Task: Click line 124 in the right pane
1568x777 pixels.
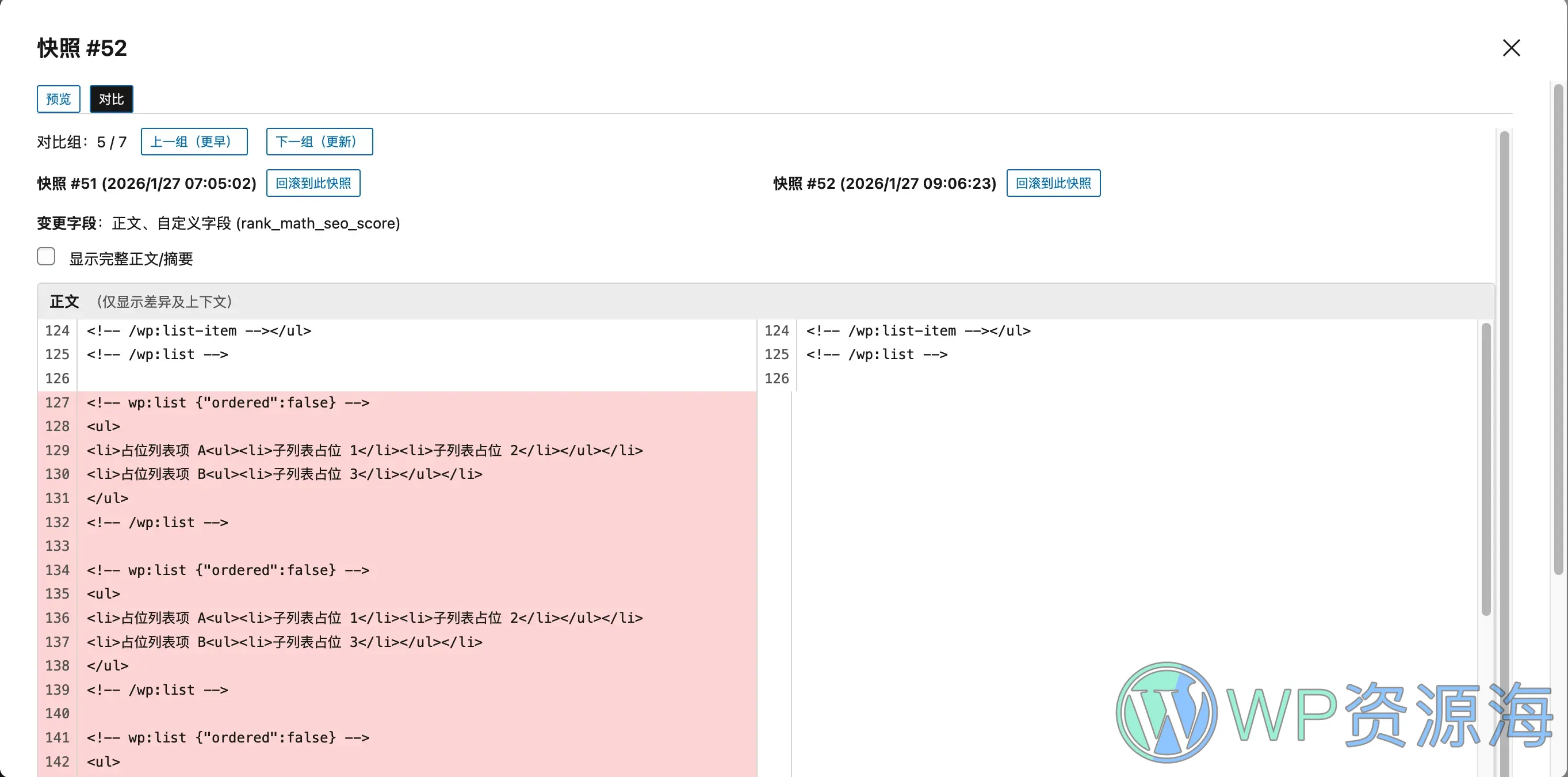Action: coord(776,330)
